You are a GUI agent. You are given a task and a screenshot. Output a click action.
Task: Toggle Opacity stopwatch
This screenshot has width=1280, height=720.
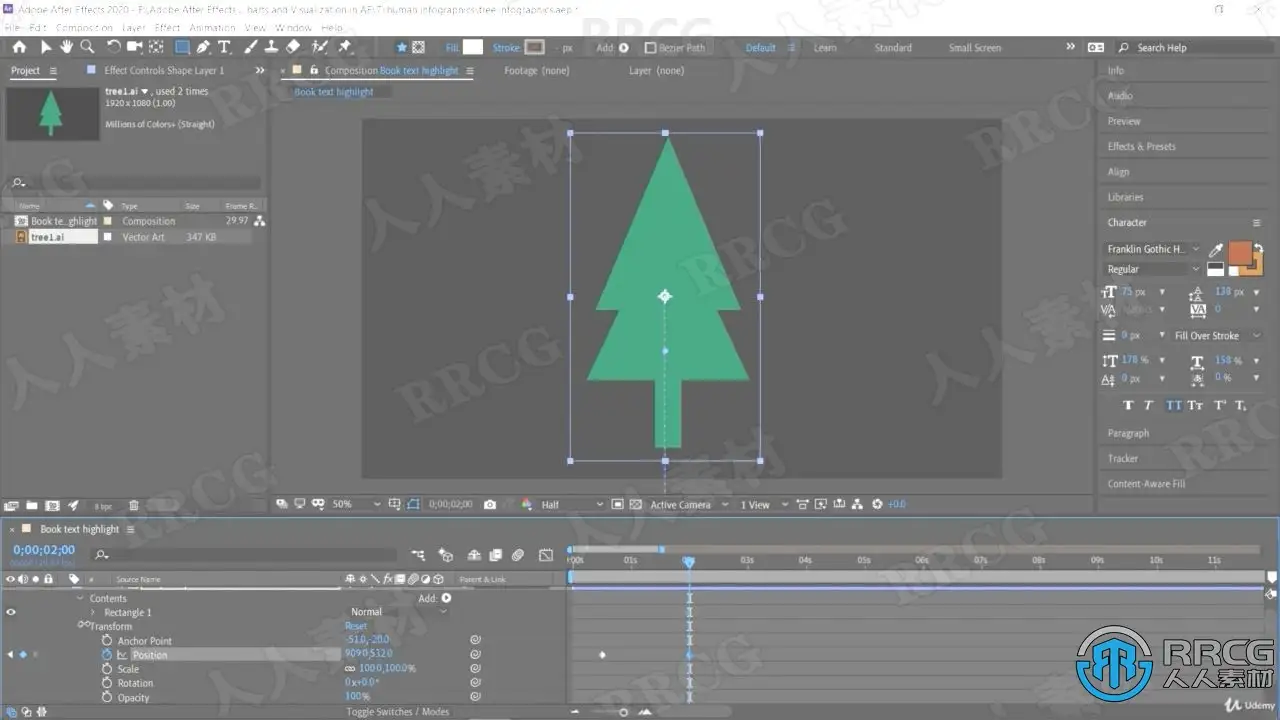pos(107,697)
